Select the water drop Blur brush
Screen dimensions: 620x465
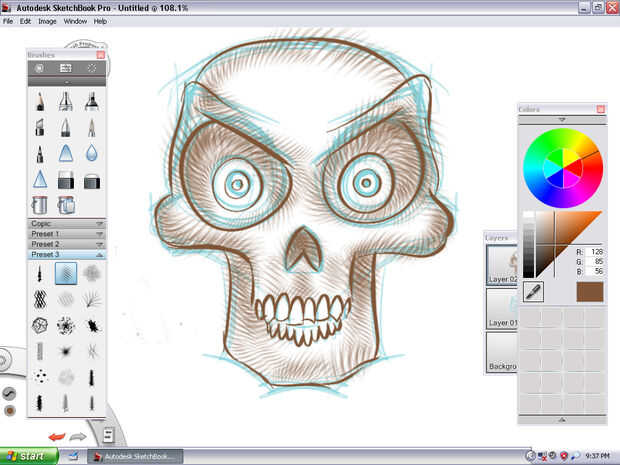pyautogui.click(x=92, y=153)
